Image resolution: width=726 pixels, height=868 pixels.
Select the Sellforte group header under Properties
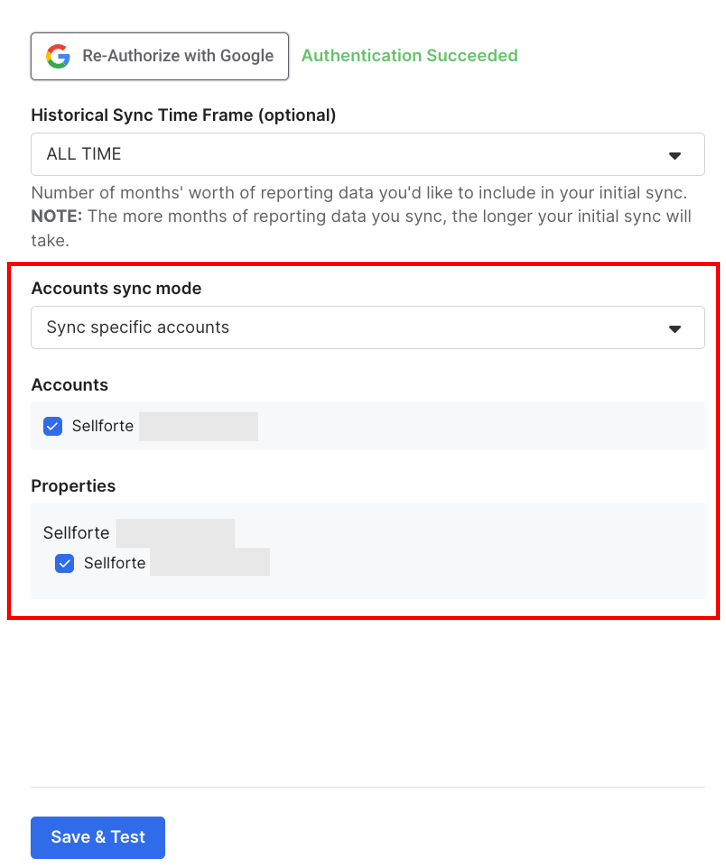pyautogui.click(x=76, y=533)
